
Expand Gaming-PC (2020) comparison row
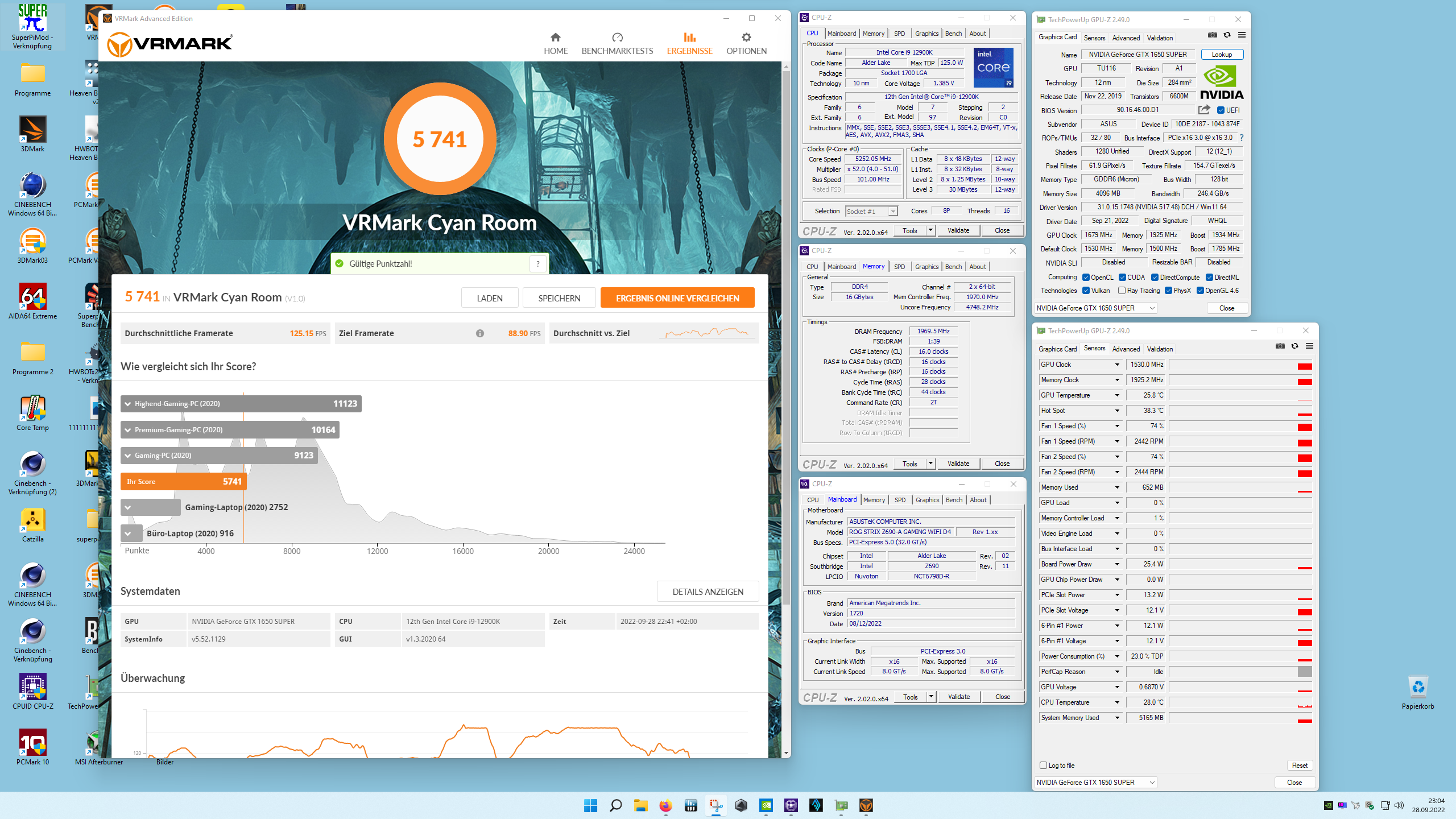click(x=219, y=456)
